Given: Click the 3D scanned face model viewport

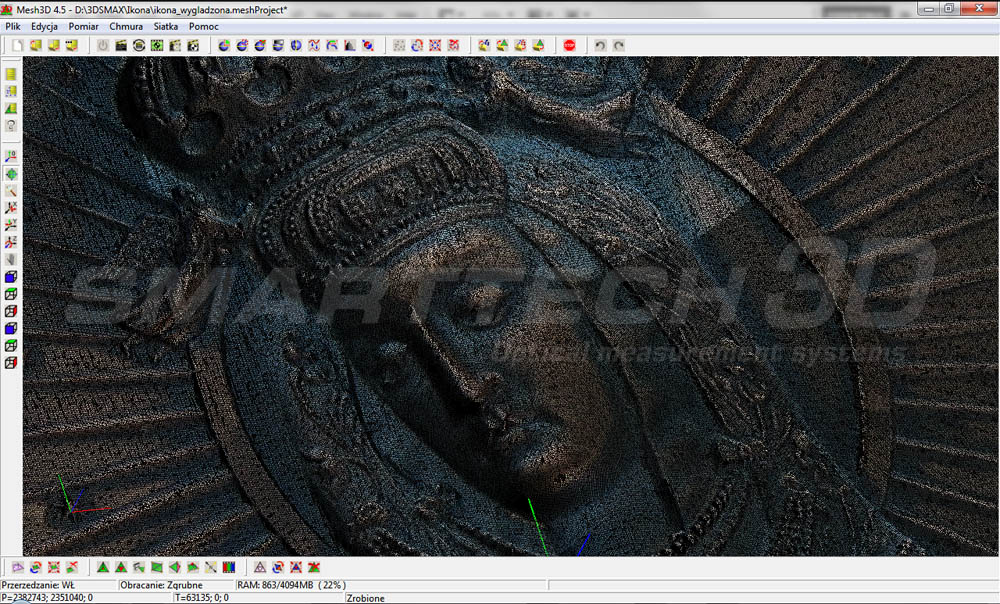Looking at the screenshot, I should tap(510, 306).
